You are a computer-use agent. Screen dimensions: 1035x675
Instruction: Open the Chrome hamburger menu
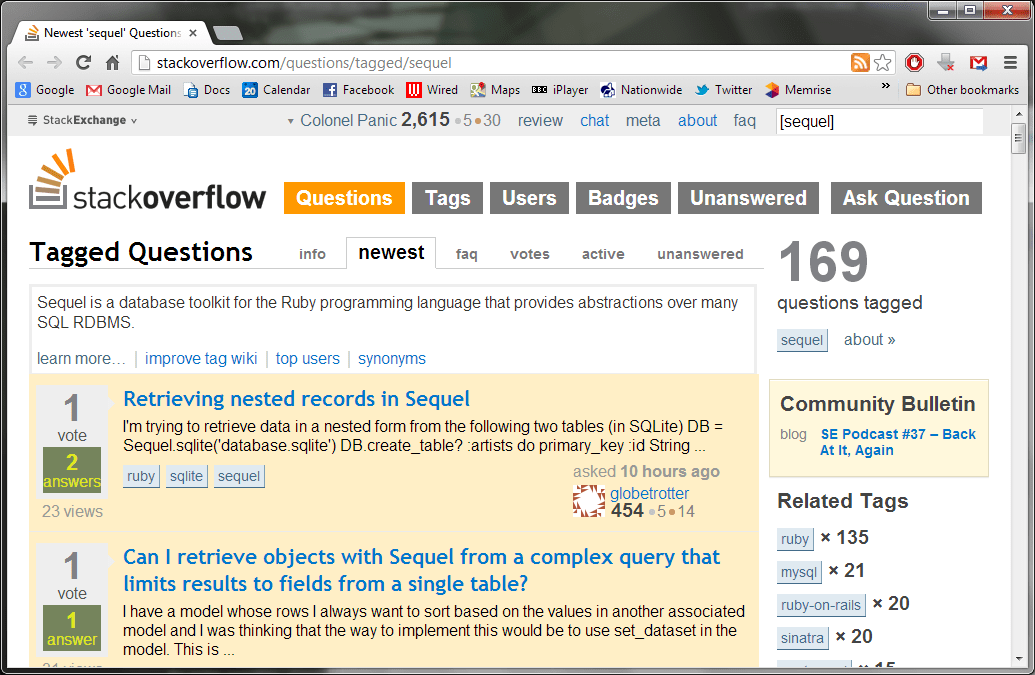(1010, 63)
